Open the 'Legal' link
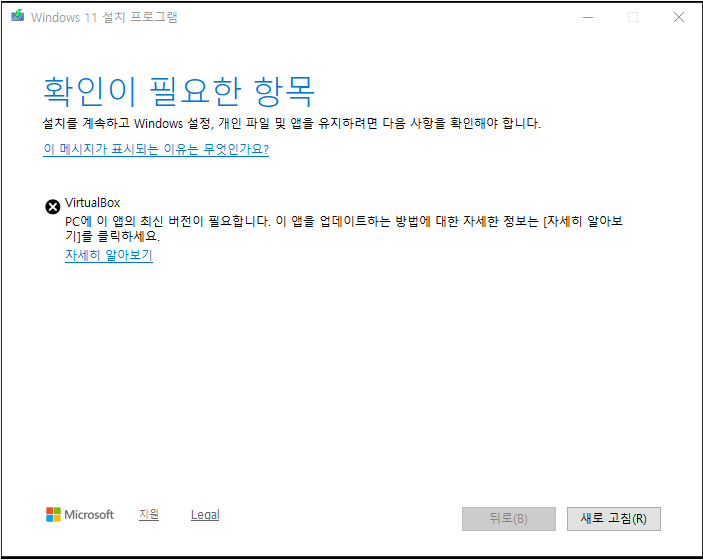Image resolution: width=703 pixels, height=560 pixels. click(x=205, y=515)
